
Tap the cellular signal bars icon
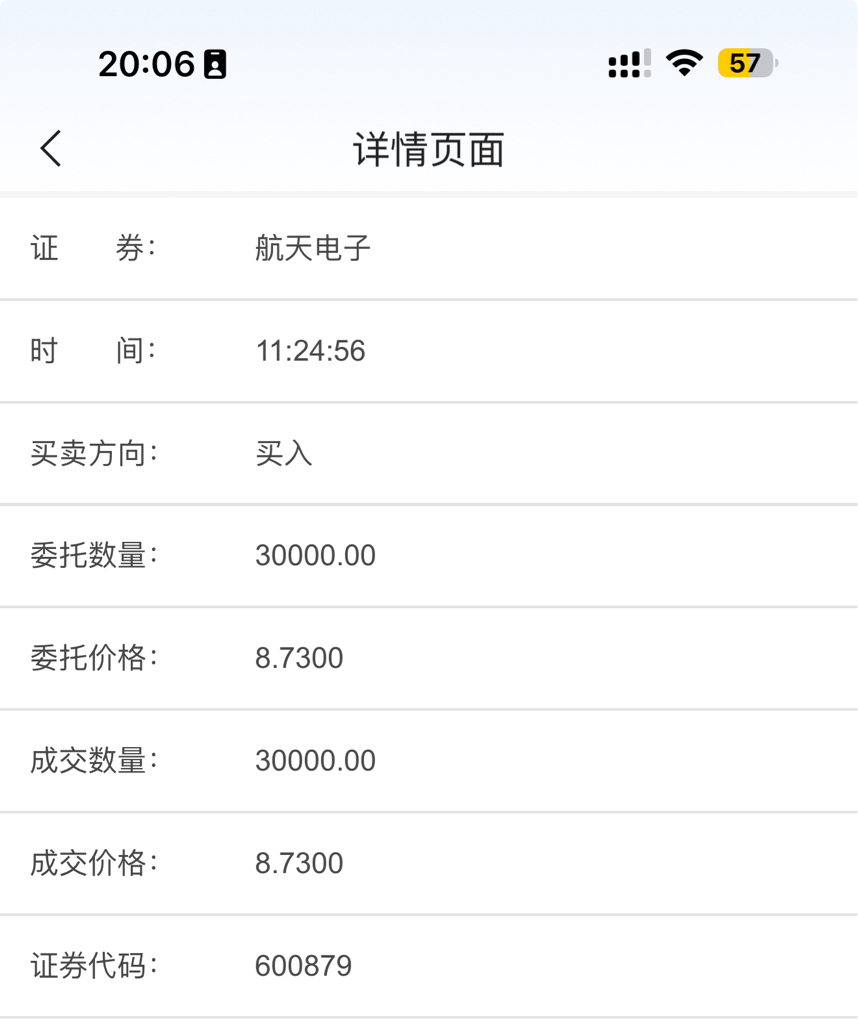(x=629, y=63)
